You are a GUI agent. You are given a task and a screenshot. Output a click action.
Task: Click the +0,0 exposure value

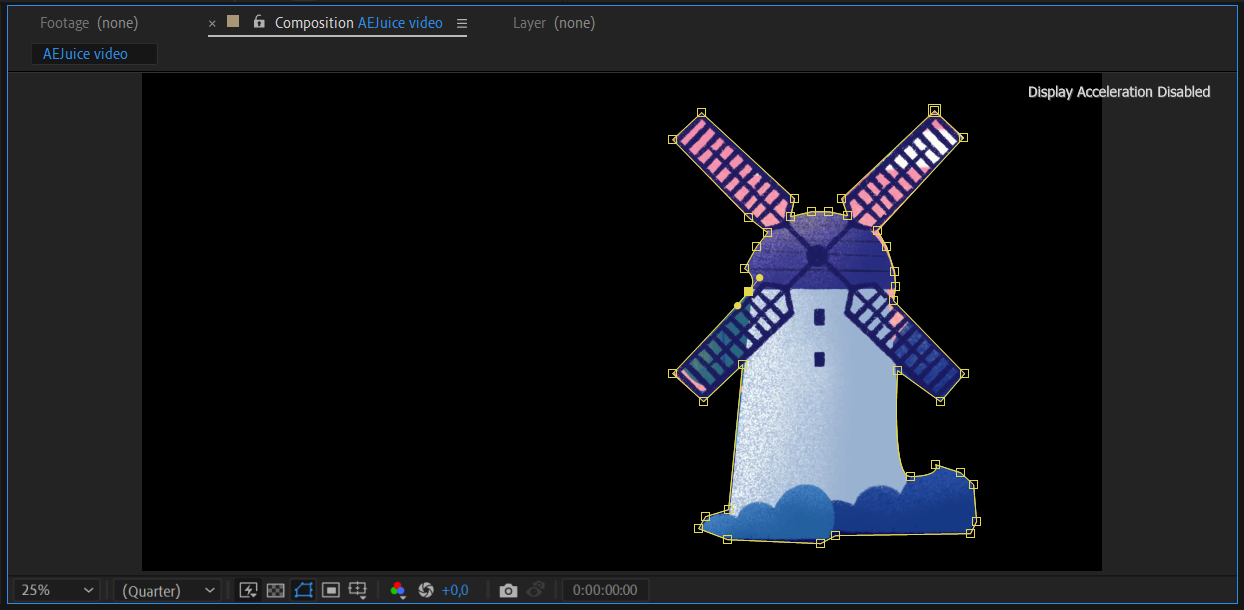point(455,590)
